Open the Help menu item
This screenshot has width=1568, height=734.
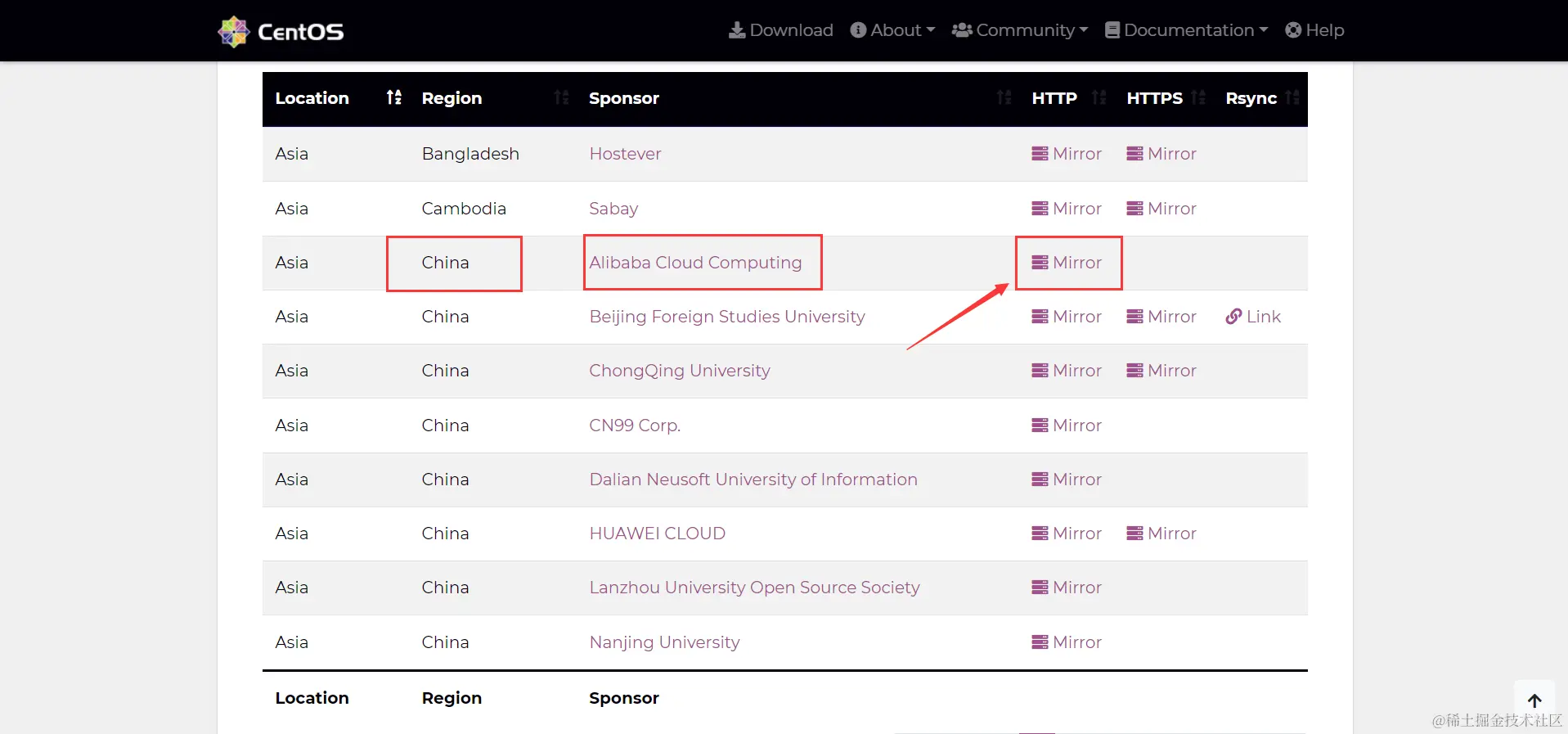[1314, 30]
